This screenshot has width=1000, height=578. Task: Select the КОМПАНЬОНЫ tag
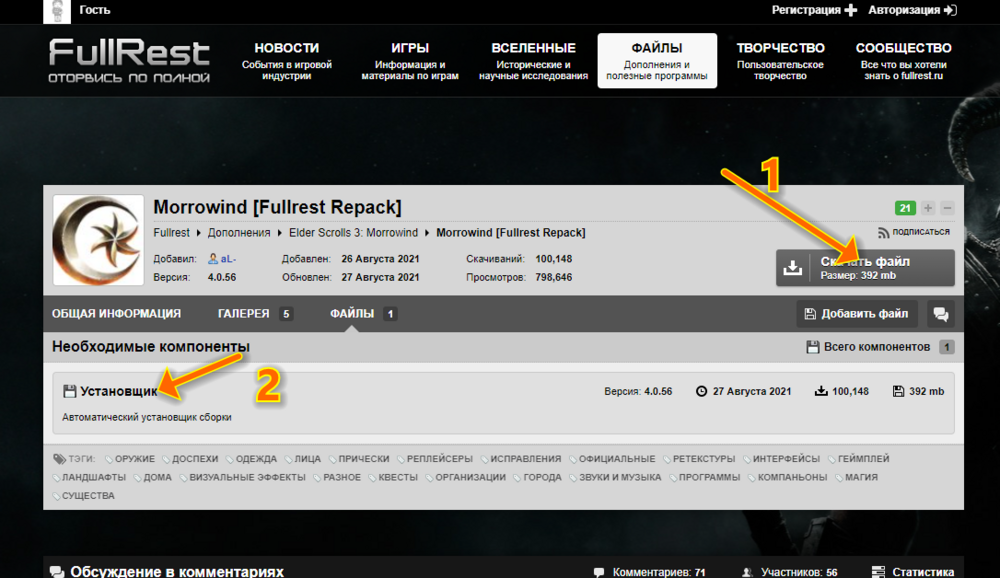click(792, 477)
